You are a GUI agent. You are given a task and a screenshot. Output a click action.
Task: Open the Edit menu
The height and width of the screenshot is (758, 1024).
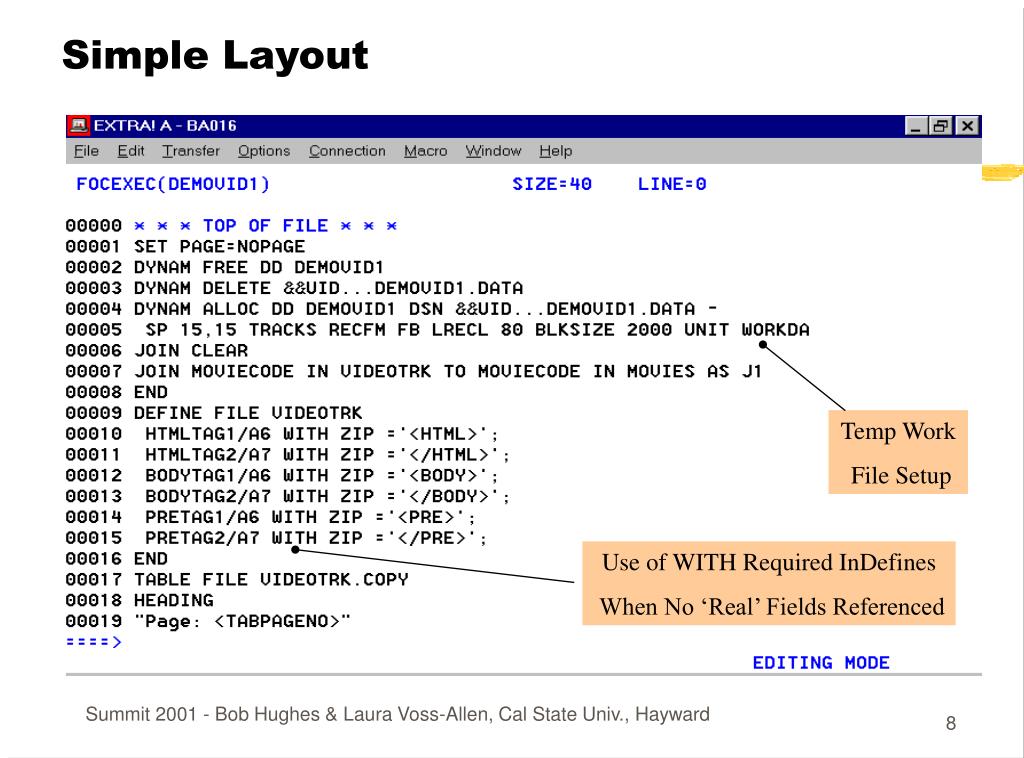131,151
